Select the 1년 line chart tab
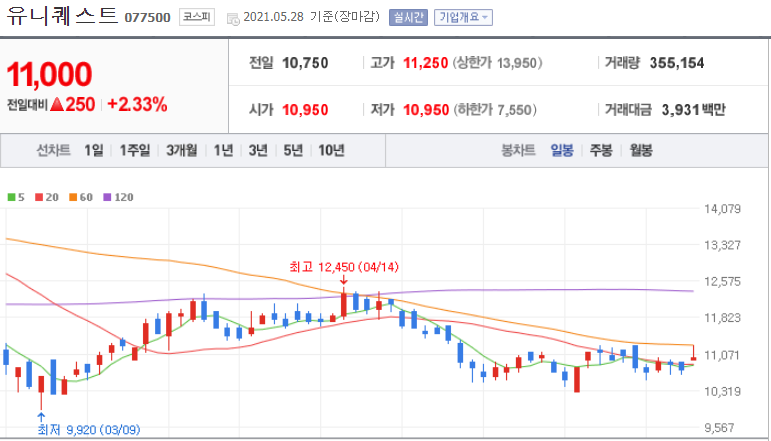 point(223,150)
